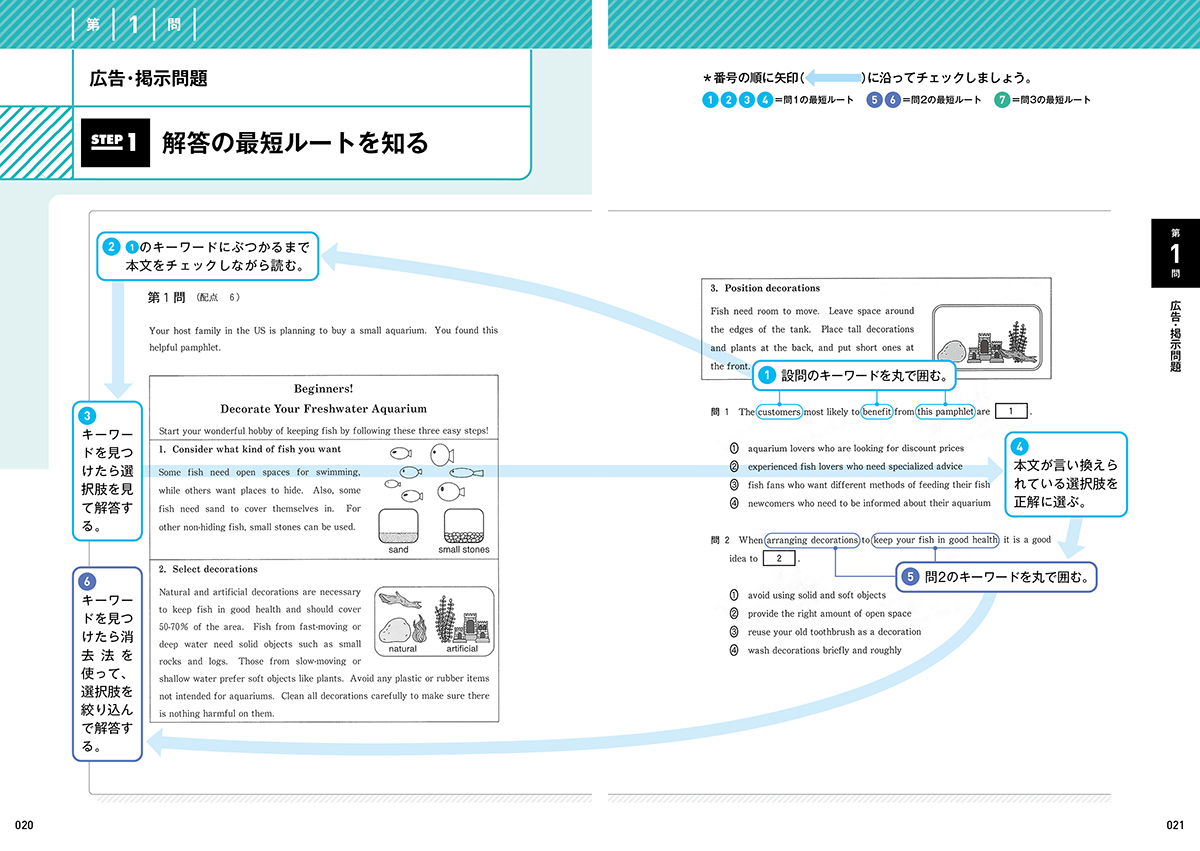Click the '2. Select decorations' heading
Image resolution: width=1200 pixels, height=851 pixels.
coord(208,569)
